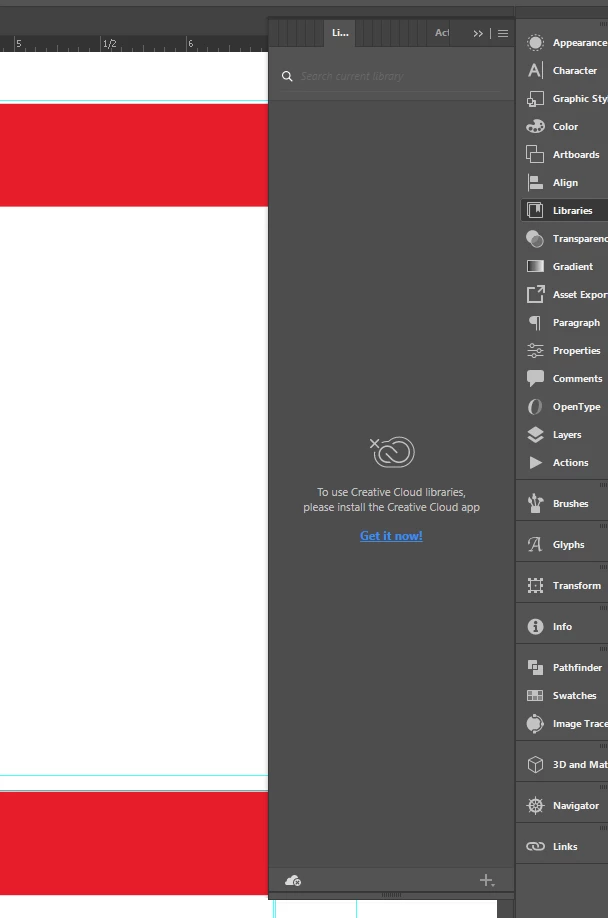Click the cloud sync status icon
The width and height of the screenshot is (608, 918).
tap(293, 881)
